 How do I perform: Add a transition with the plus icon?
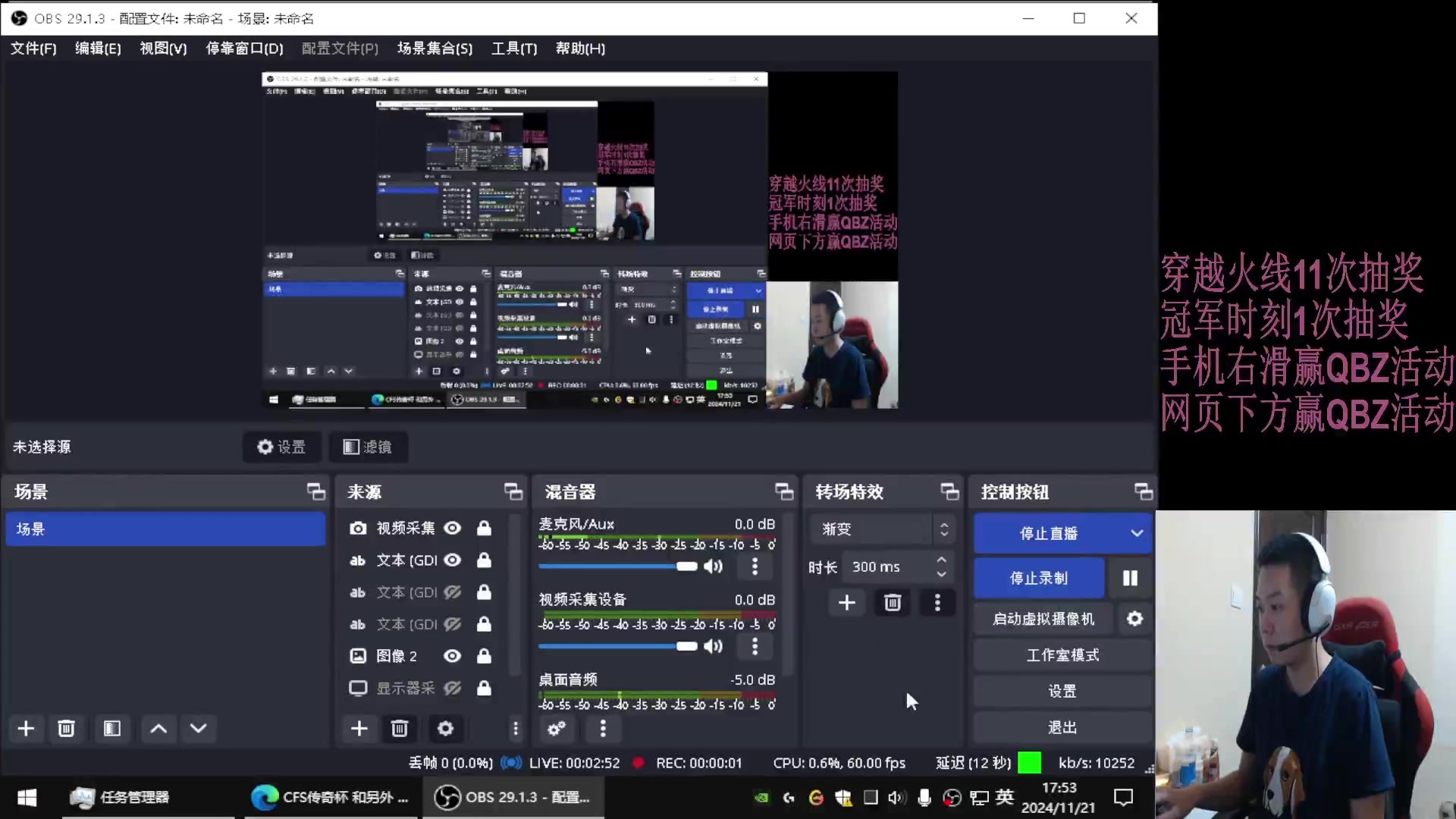[x=847, y=603]
